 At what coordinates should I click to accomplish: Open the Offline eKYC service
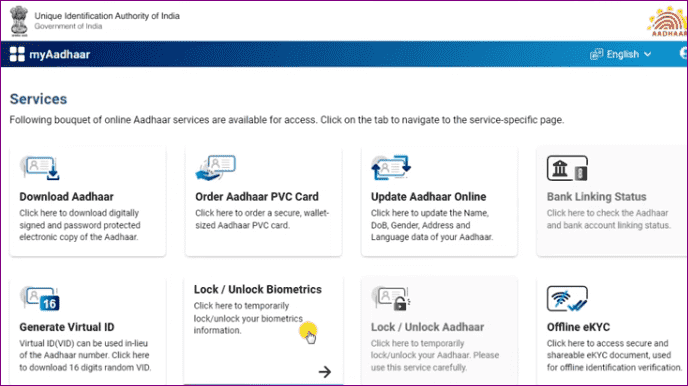(612, 331)
